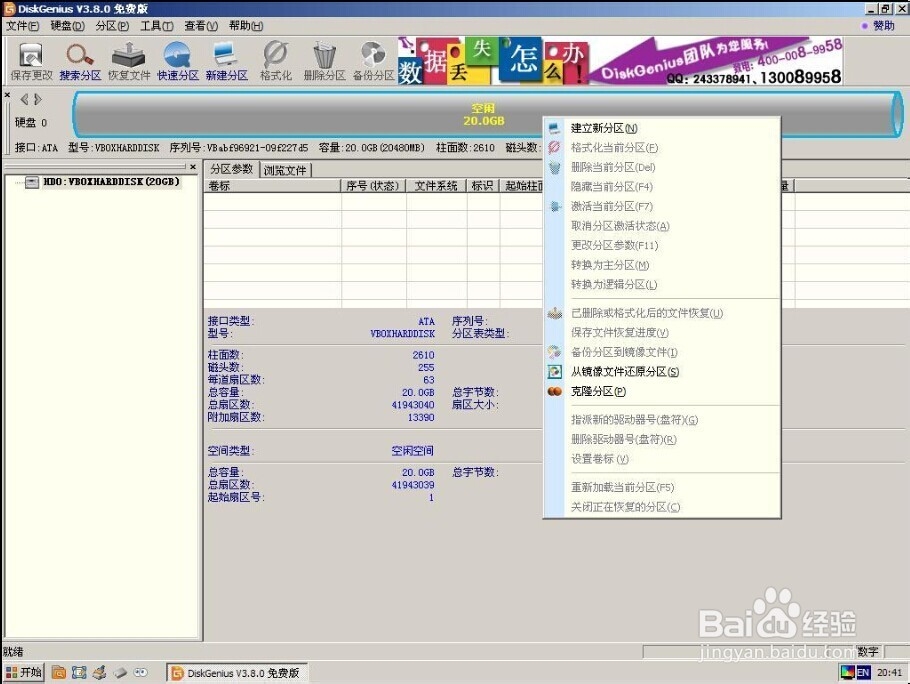Open the 硬盘(D) menu
Viewport: 910px width, 684px height.
(67, 26)
